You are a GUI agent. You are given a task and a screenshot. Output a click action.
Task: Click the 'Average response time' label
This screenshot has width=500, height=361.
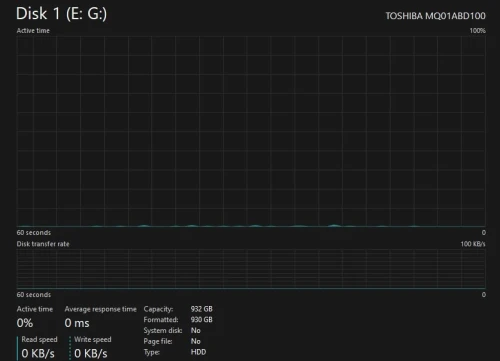[x=101, y=309]
